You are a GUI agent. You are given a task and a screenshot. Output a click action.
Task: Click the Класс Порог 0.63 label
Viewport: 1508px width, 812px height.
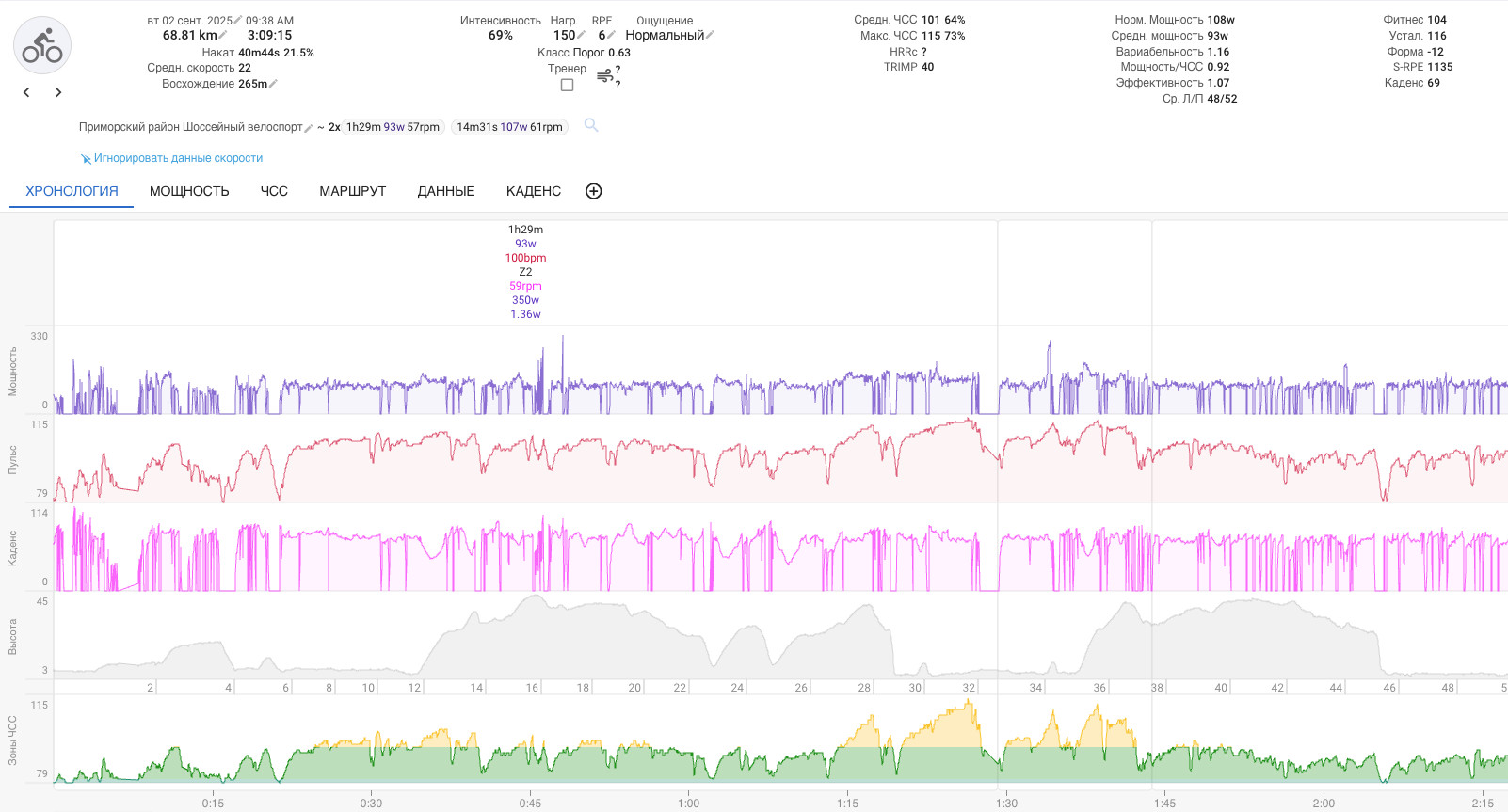[584, 53]
